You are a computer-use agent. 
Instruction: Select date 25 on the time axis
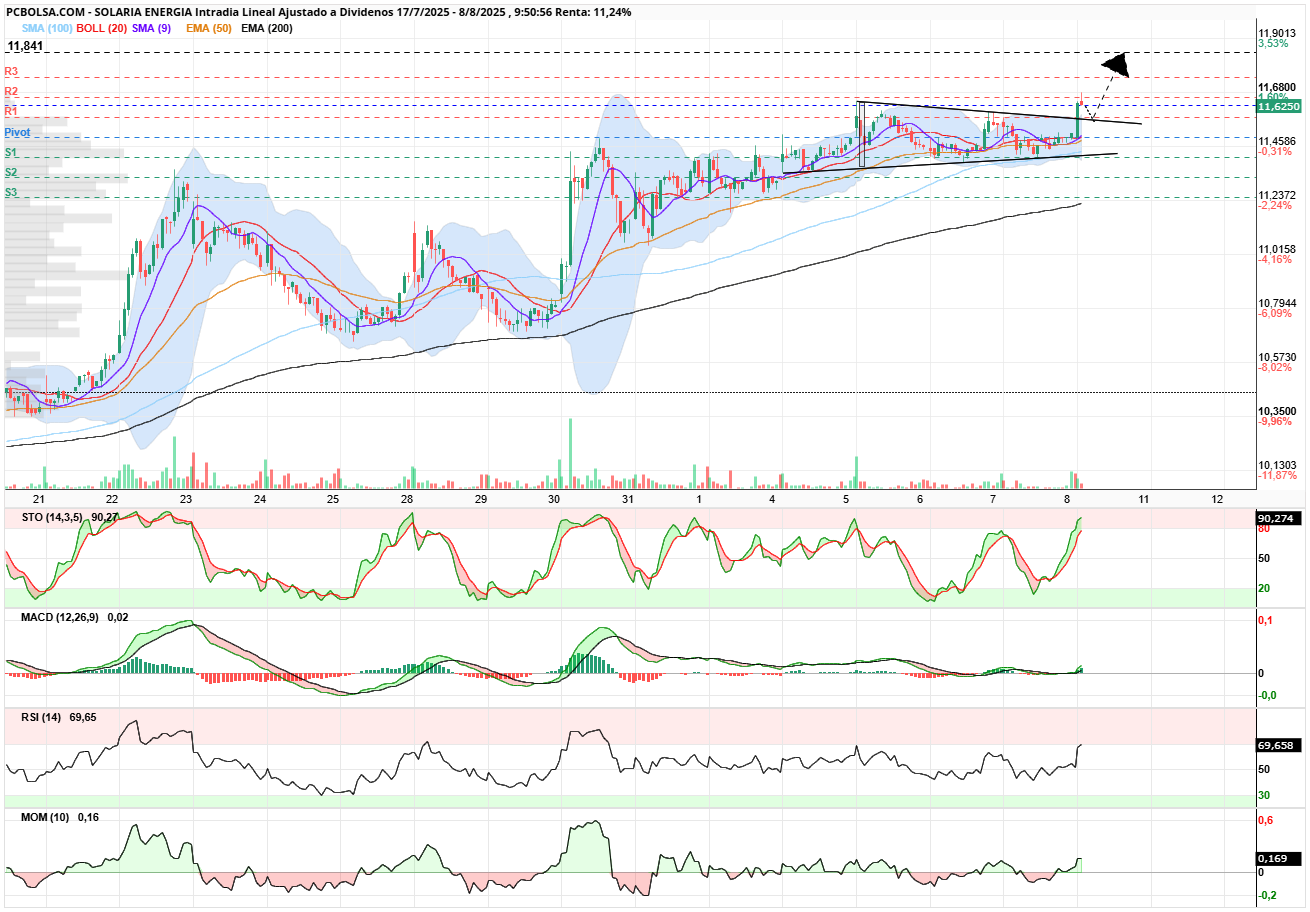pos(333,499)
